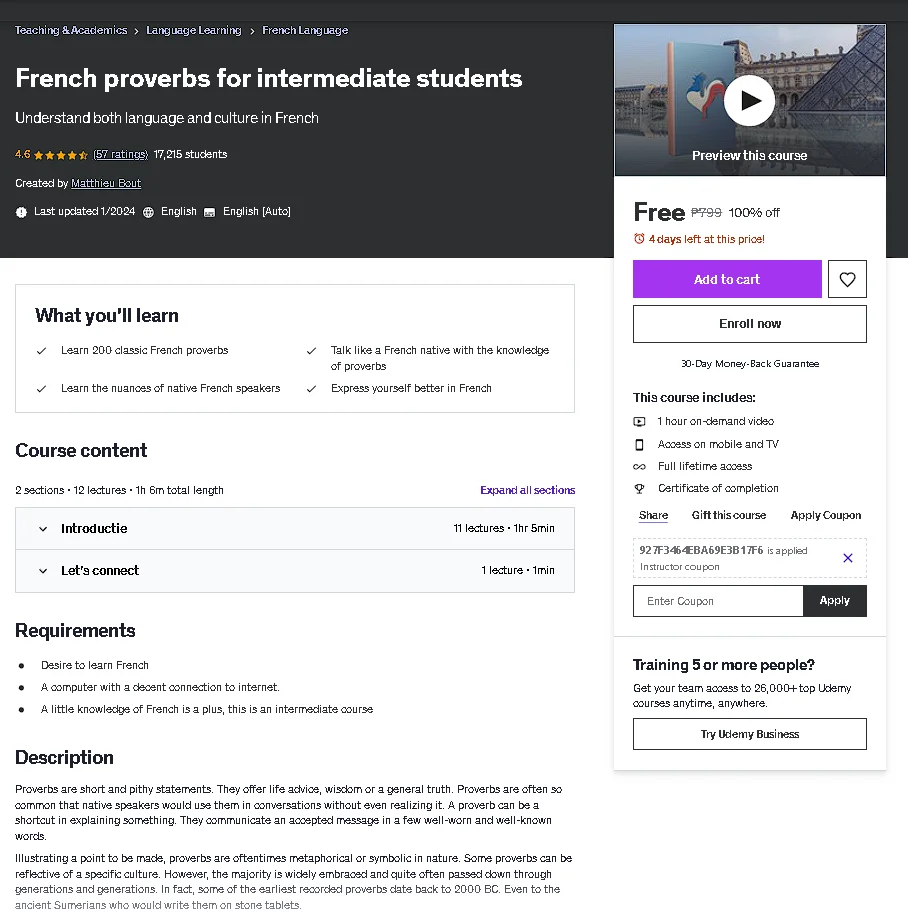Click Expand all sections link

527,490
